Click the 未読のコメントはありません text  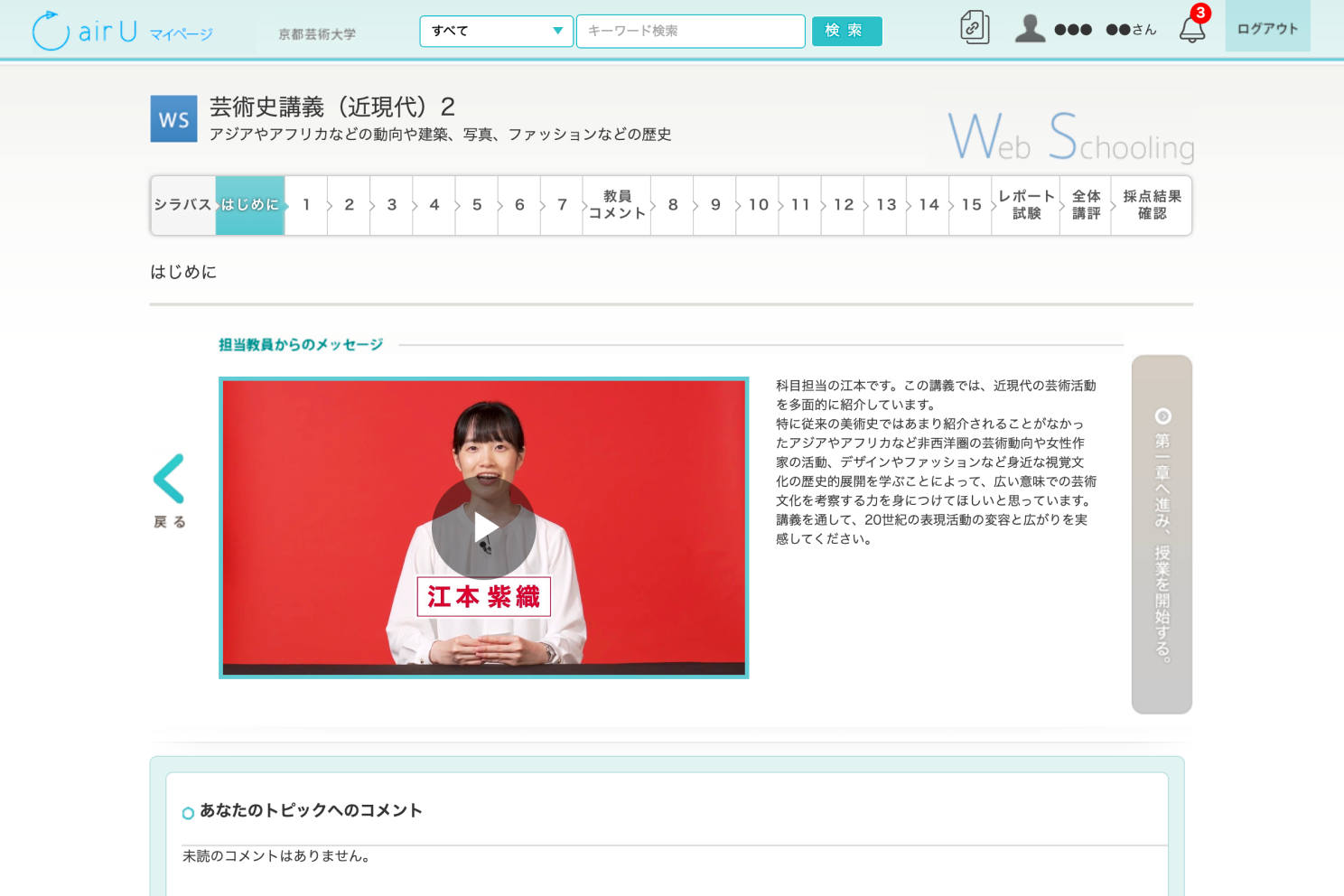click(x=276, y=855)
